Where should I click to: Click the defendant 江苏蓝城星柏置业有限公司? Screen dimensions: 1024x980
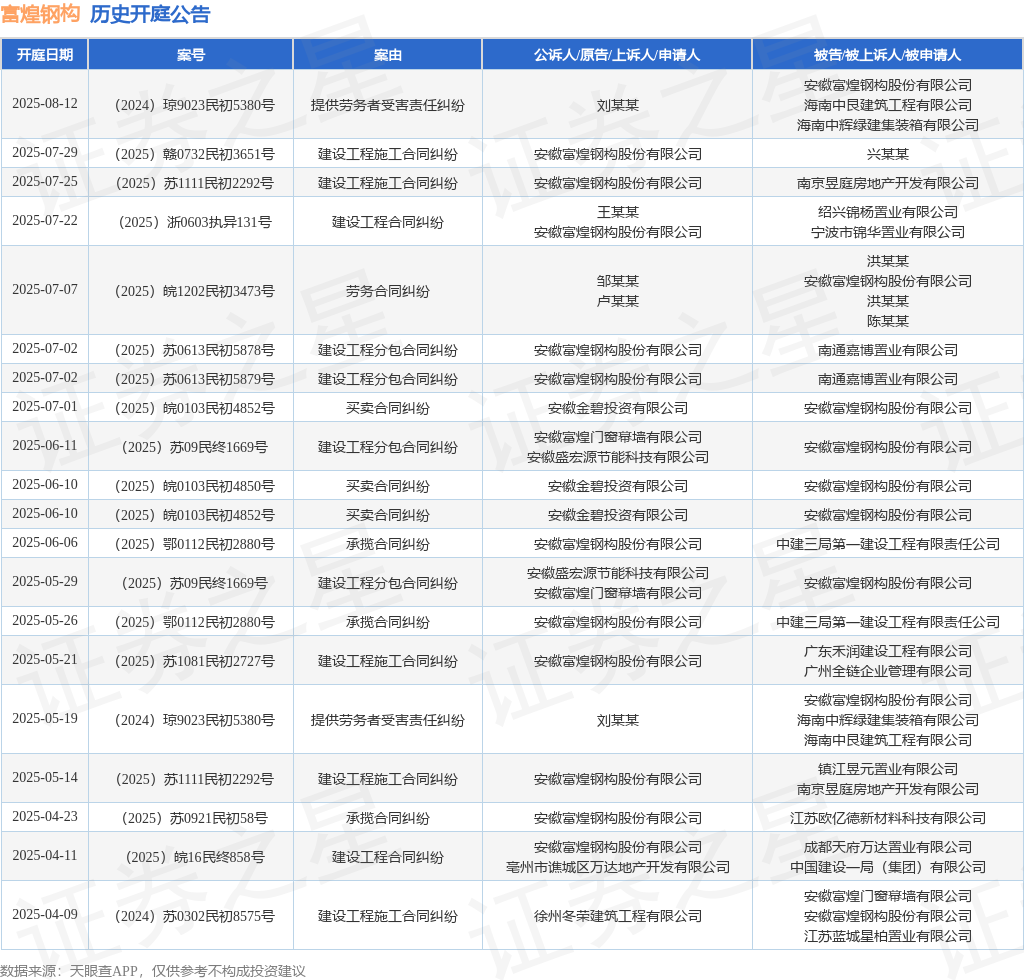[888, 936]
